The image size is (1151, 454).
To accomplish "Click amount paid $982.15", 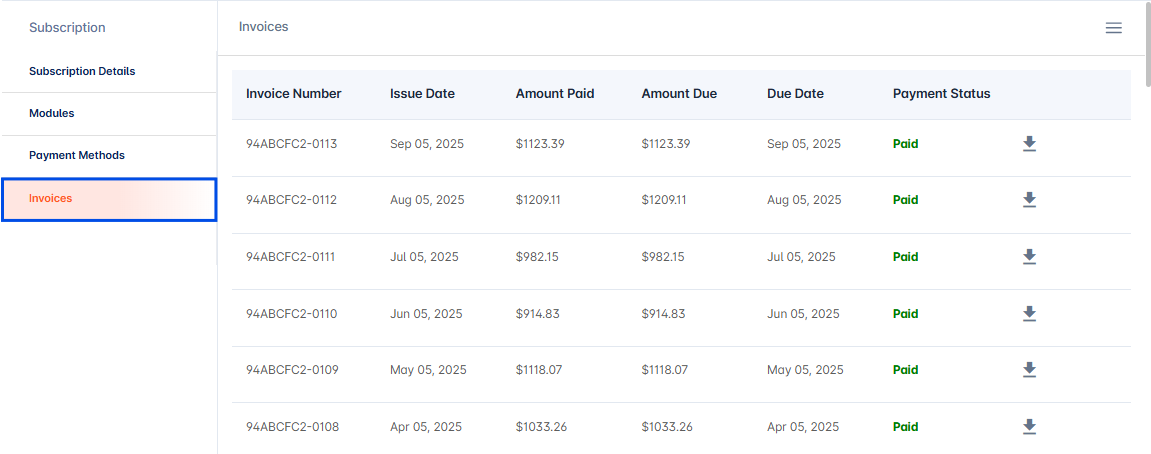I will (537, 256).
